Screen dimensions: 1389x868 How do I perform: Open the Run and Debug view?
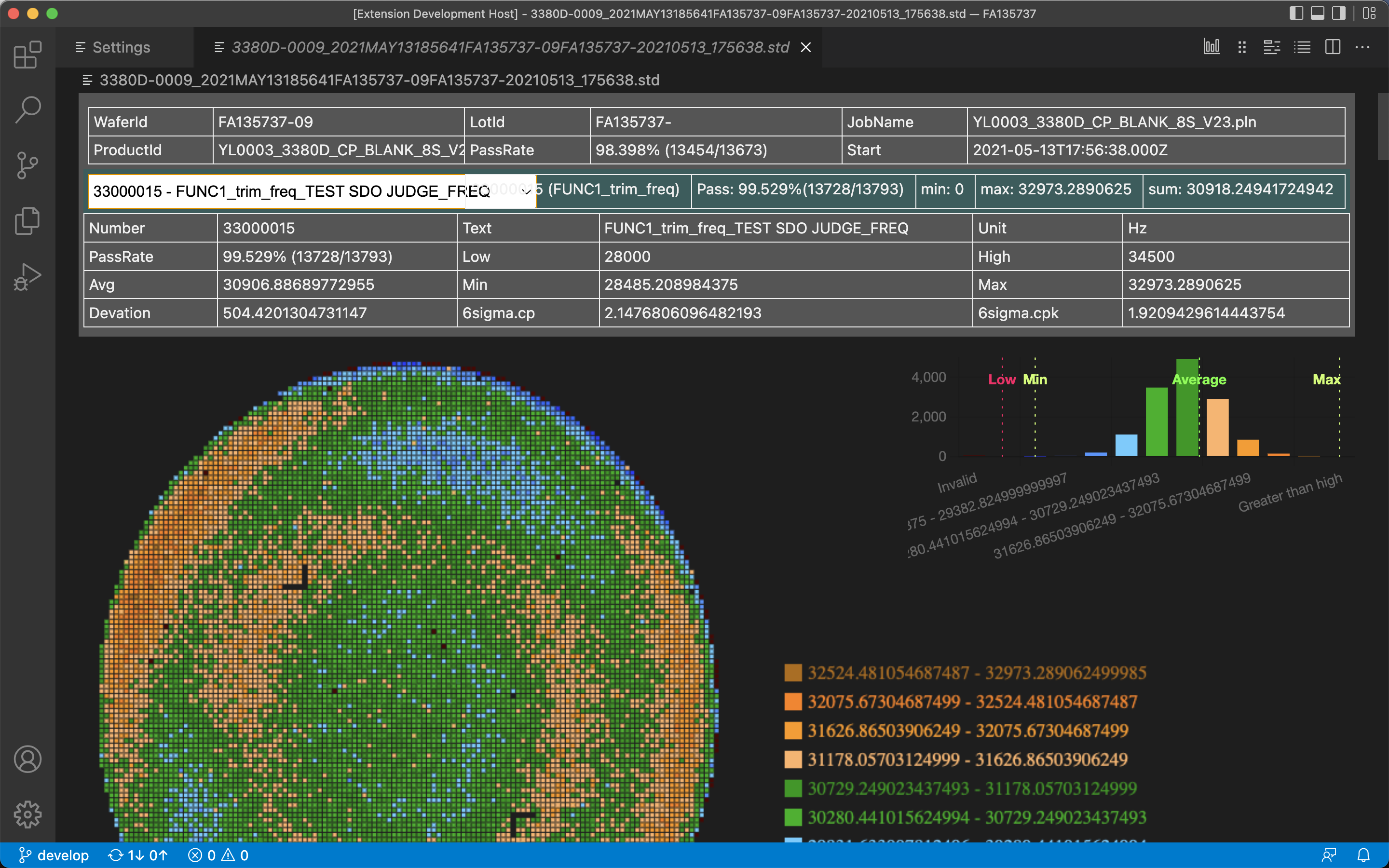(x=27, y=276)
